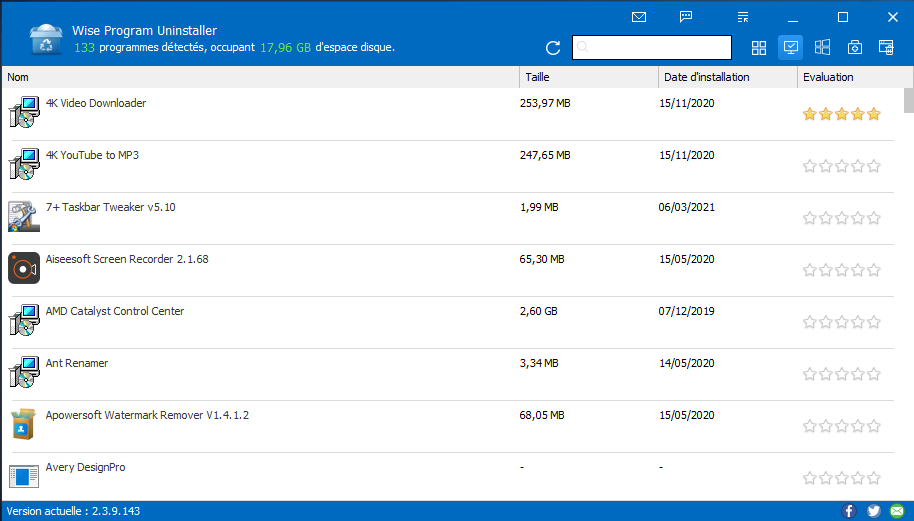
Task: Rate 4K YouTube to MP3 five stars
Action: 874,166
